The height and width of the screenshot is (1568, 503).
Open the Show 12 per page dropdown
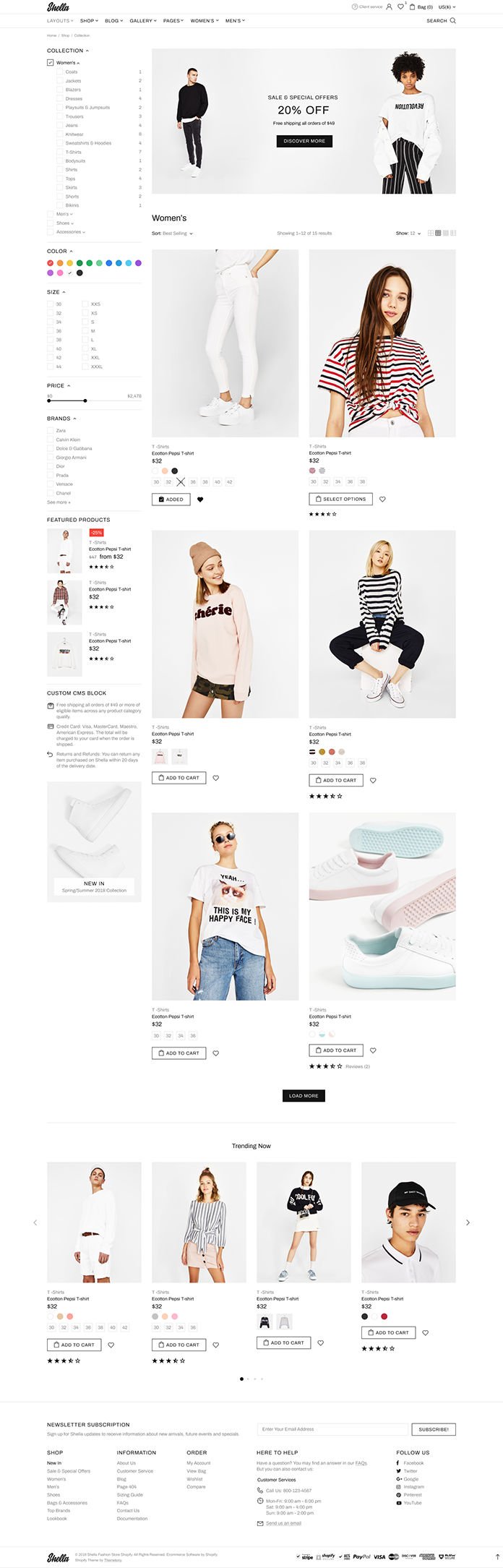(x=408, y=234)
